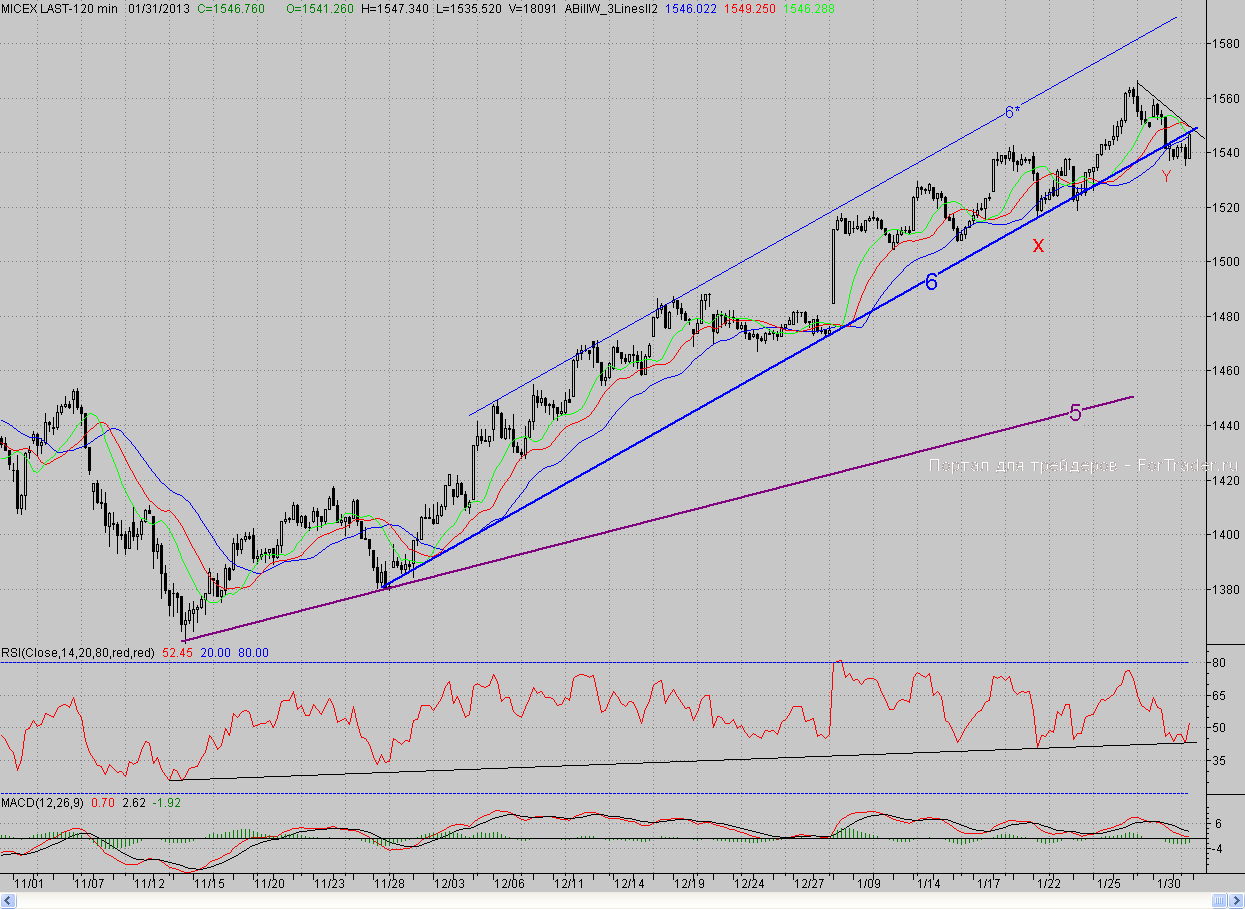Screen dimensions: 1245x909
Task: Click the RSI current value 52.45
Action: [x=176, y=652]
